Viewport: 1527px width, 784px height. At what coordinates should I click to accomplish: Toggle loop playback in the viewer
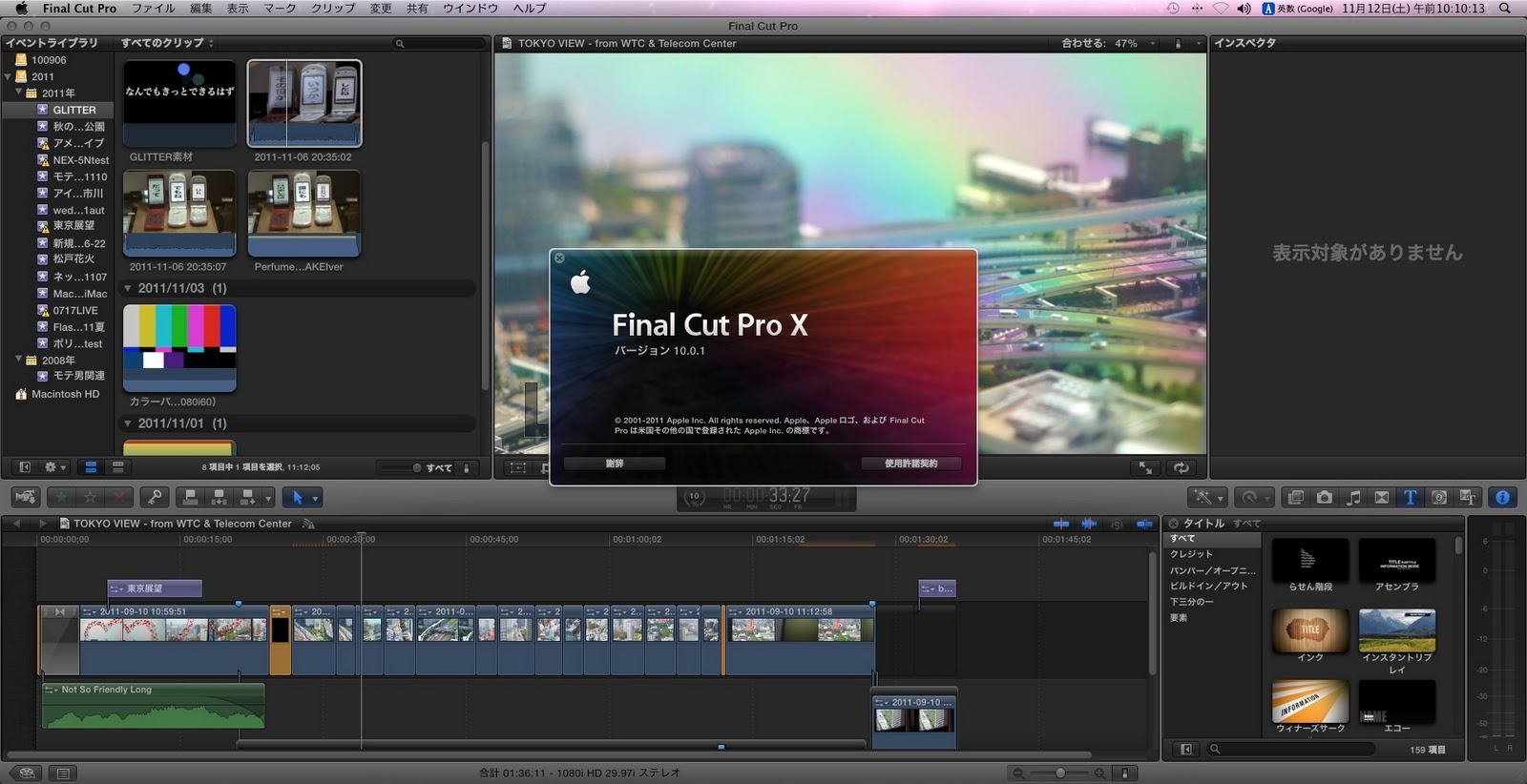click(x=1182, y=467)
